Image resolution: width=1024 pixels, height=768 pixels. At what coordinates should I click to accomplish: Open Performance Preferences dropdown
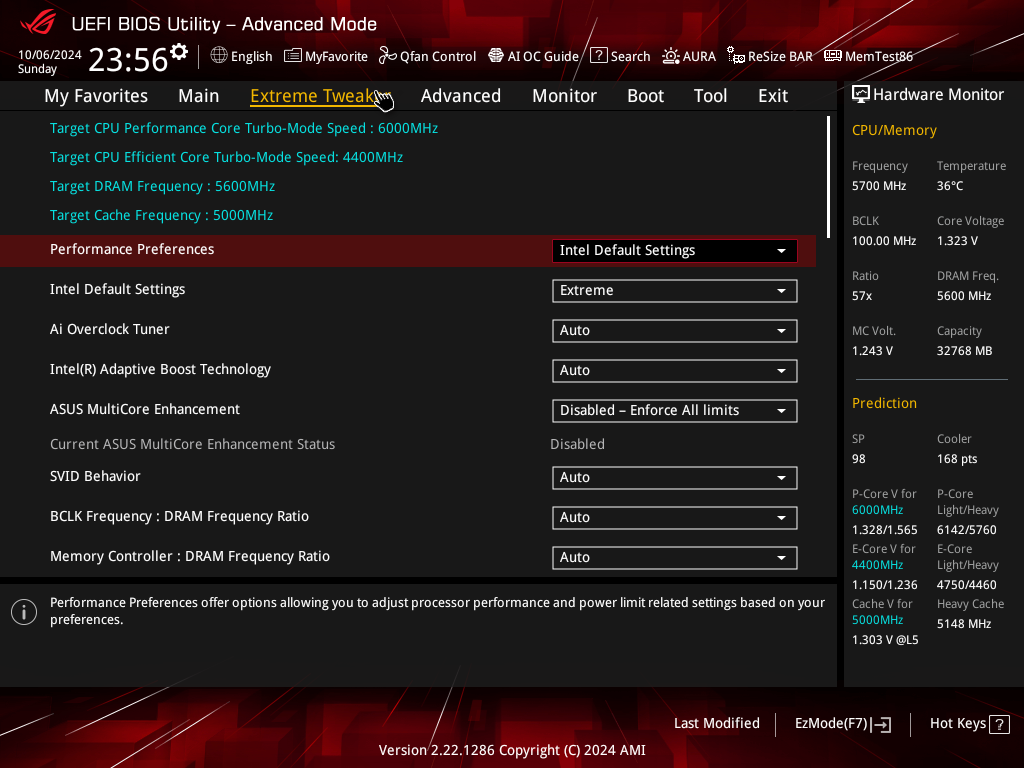click(x=675, y=251)
